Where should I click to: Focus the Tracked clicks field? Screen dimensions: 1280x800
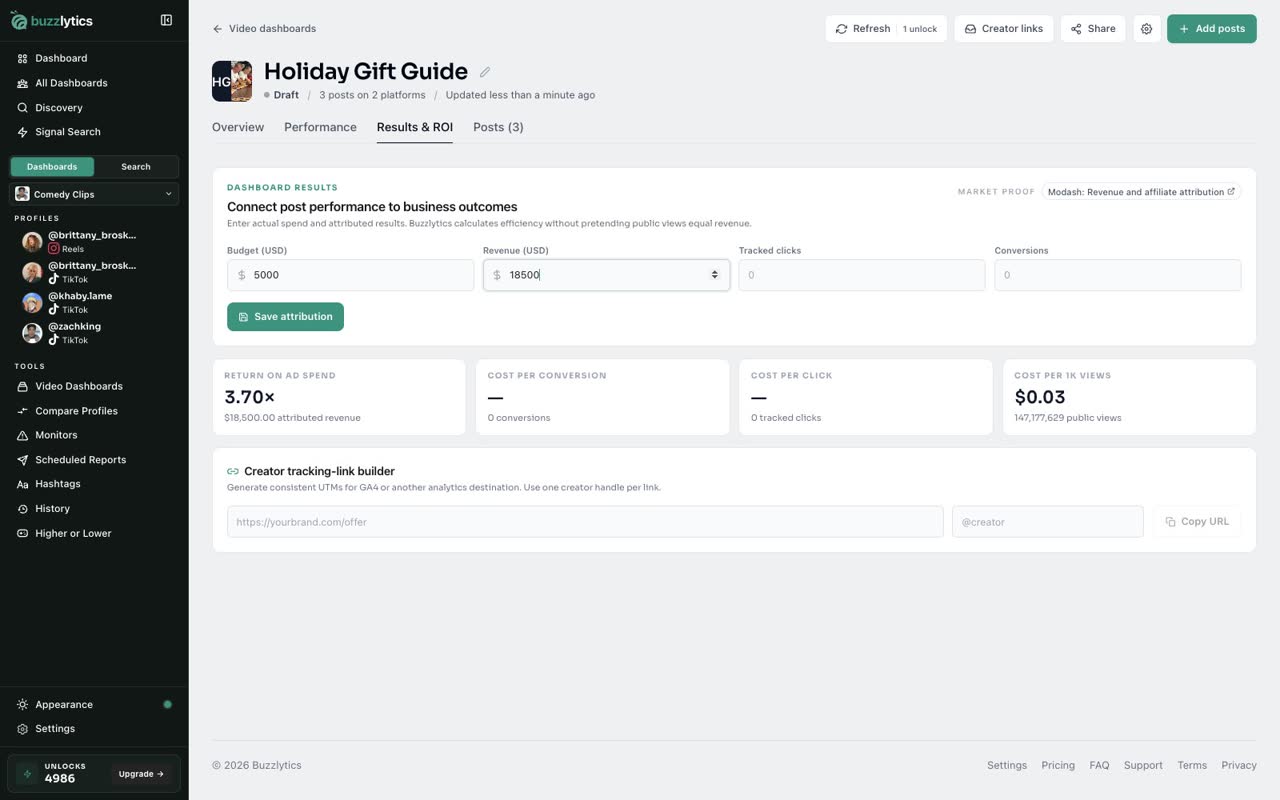(x=862, y=275)
